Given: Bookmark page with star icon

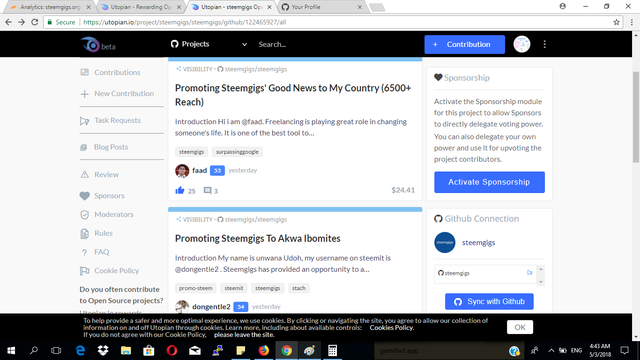Looking at the screenshot, I should tap(616, 22).
